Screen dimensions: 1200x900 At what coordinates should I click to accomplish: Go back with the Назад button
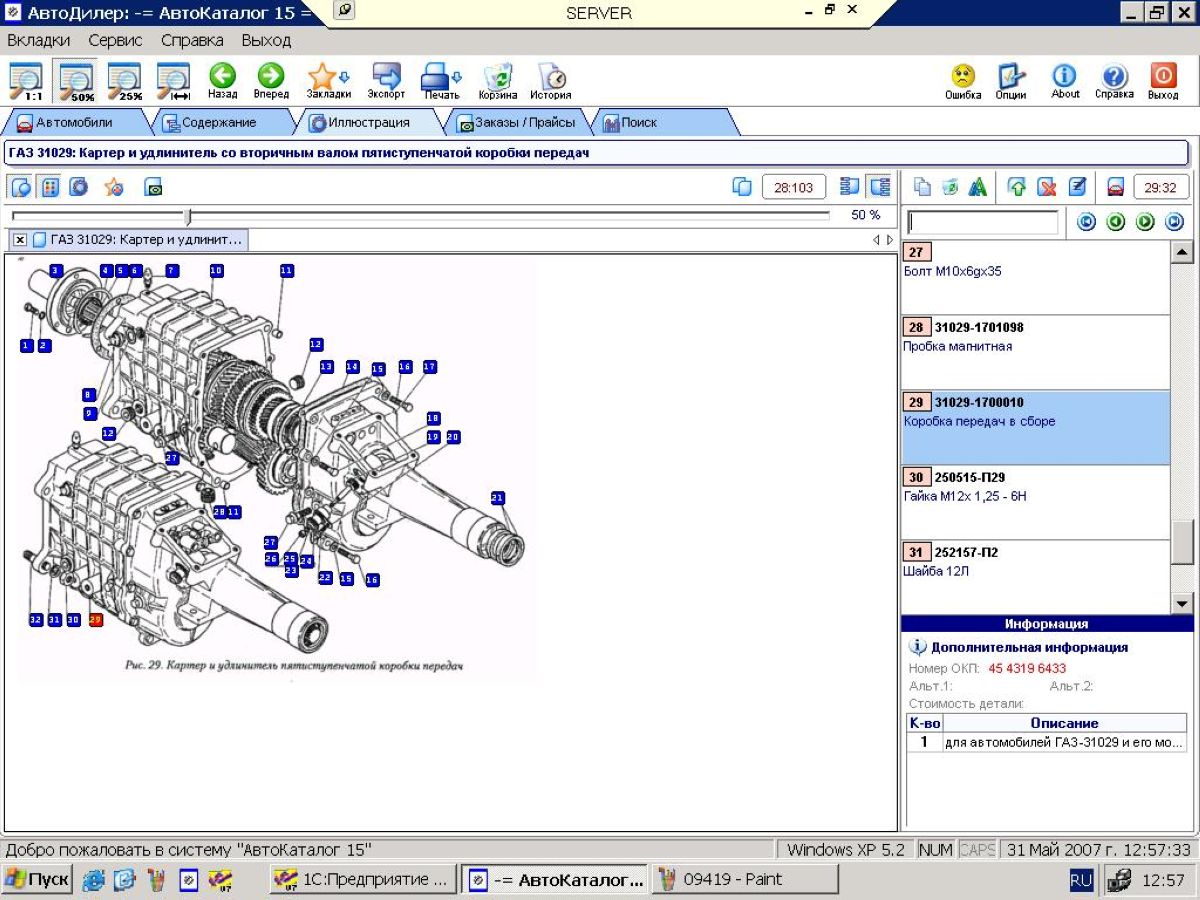click(x=222, y=80)
